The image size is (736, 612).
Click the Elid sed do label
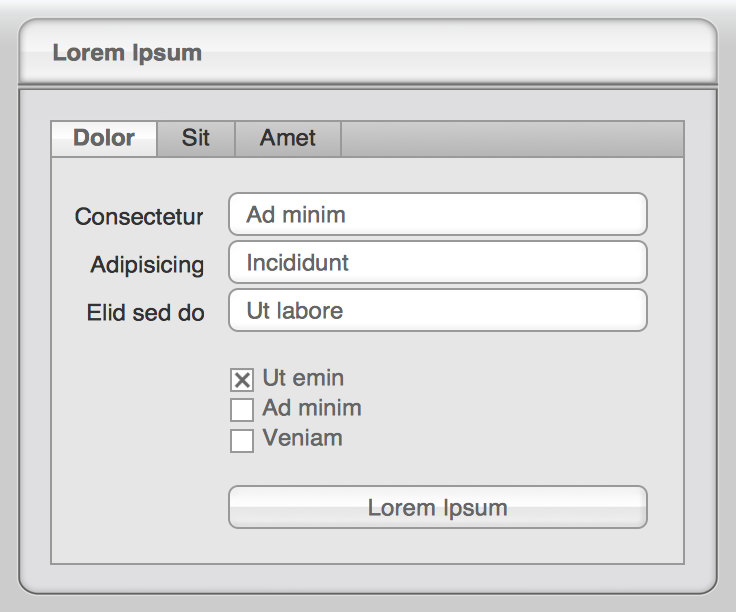[146, 313]
